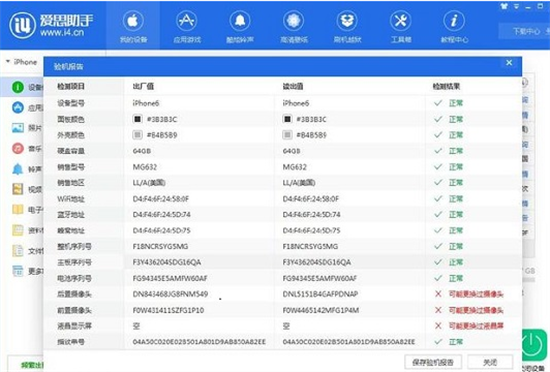Click the #3B3B3C panel color swatch in factory column

(138, 119)
